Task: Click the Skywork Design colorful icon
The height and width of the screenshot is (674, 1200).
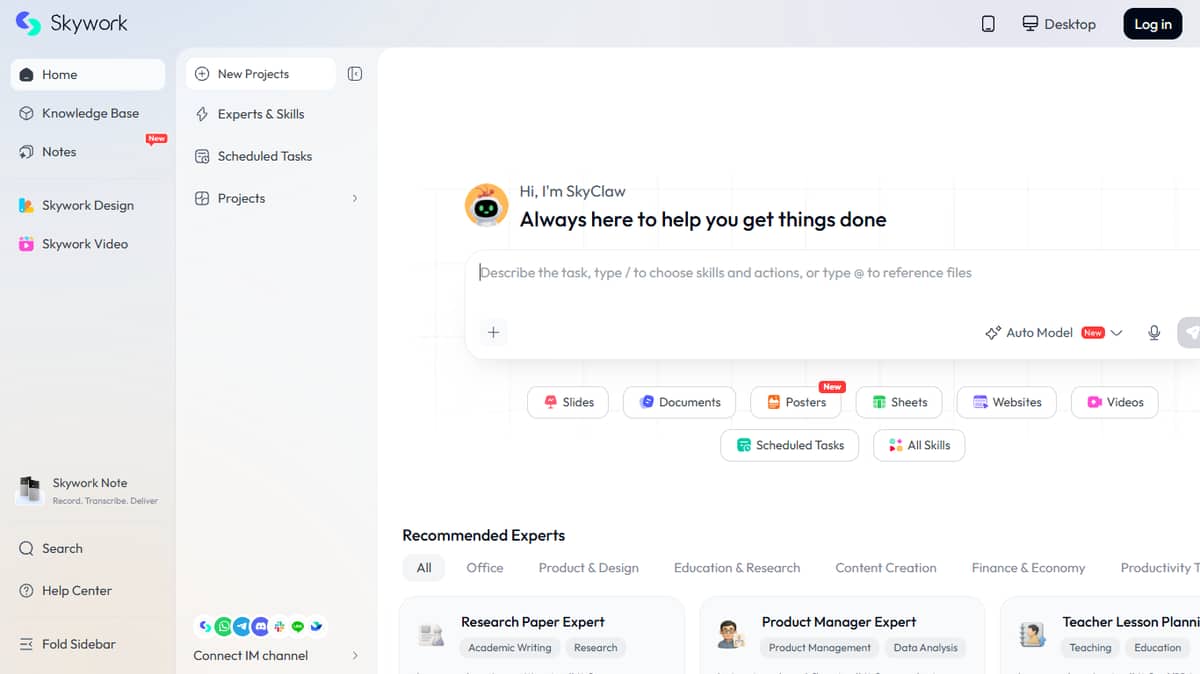Action: coord(27,205)
